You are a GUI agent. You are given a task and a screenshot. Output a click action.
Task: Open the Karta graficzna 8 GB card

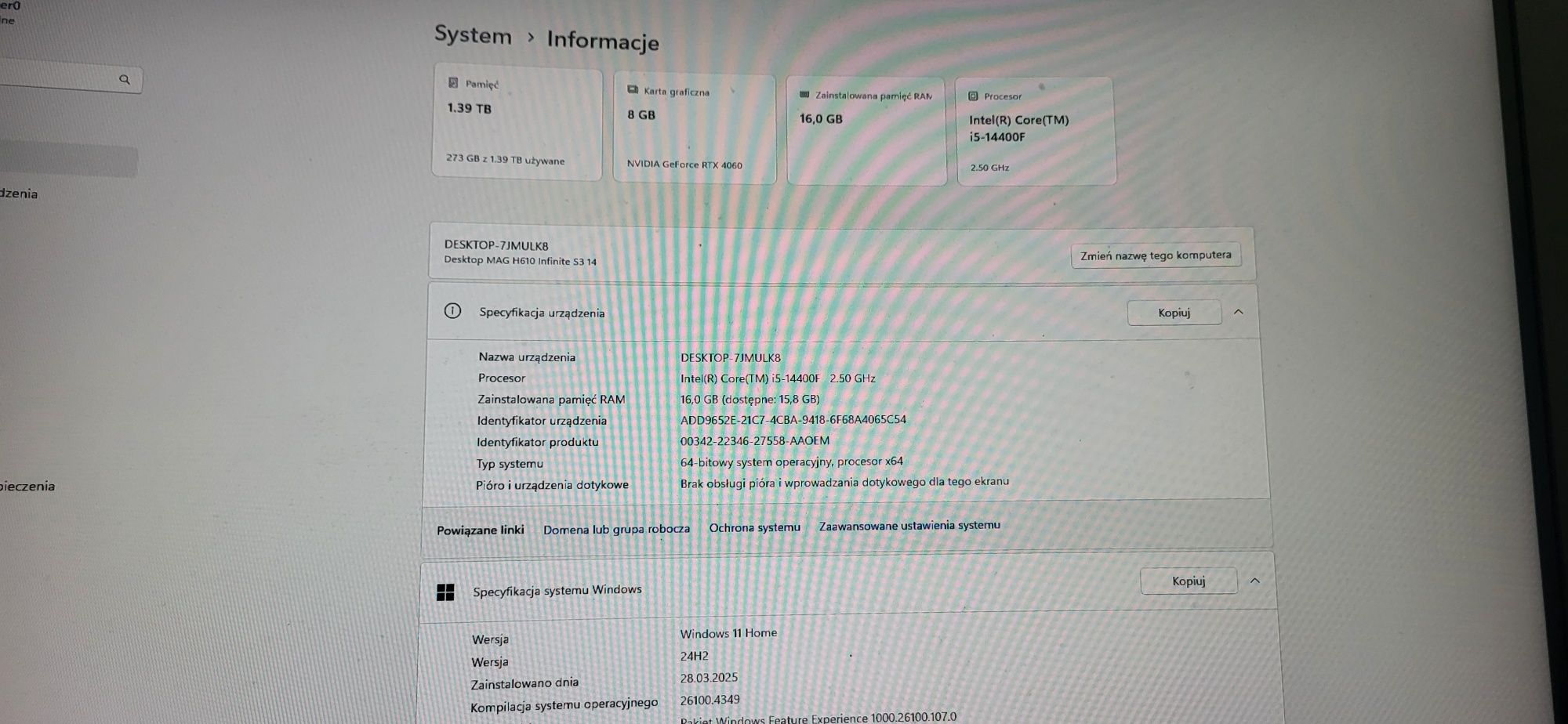click(694, 129)
